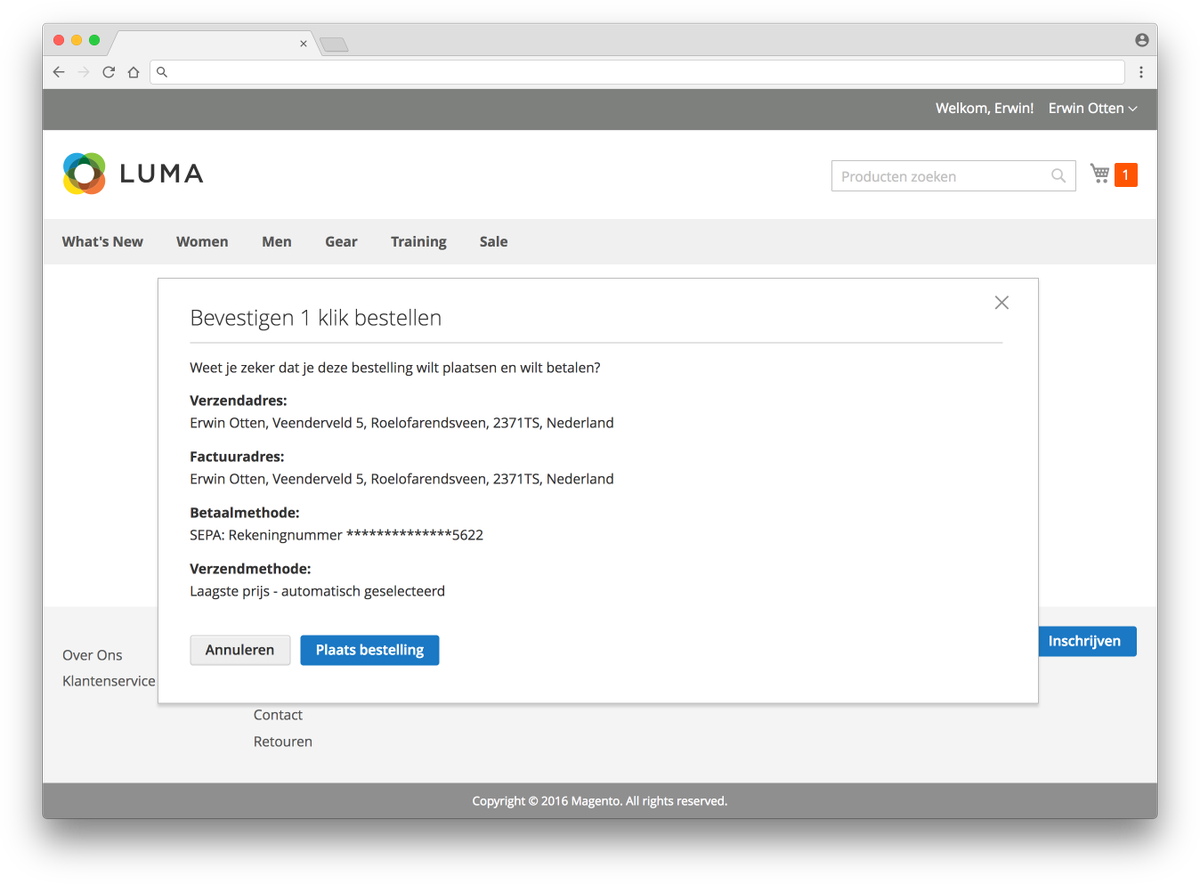This screenshot has width=1200, height=884.
Task: Open the shopping cart icon
Action: click(x=1100, y=174)
